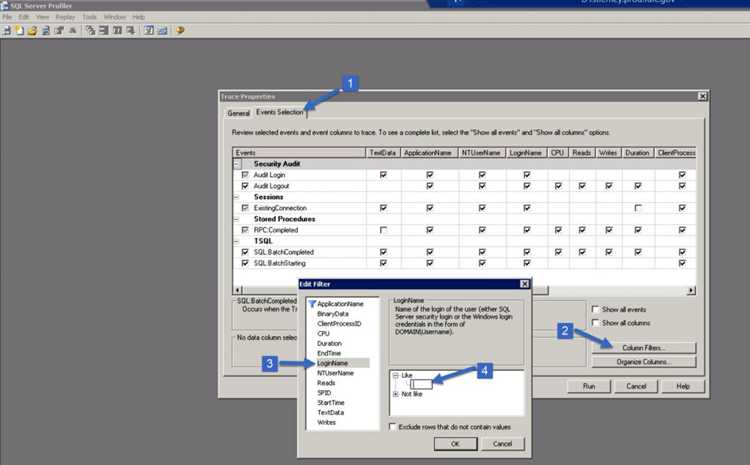Collapse the Like filter node
750x465 pixels.
tap(396, 375)
